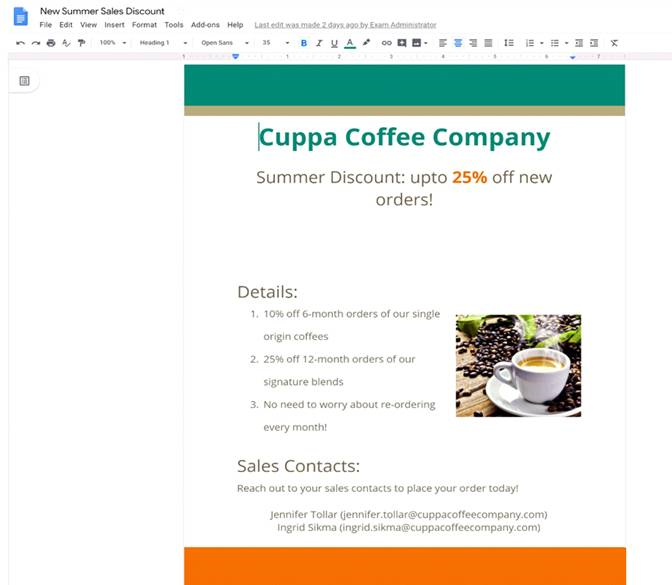Click the document title New Summer Sales Discount
The height and width of the screenshot is (585, 672).
102,11
